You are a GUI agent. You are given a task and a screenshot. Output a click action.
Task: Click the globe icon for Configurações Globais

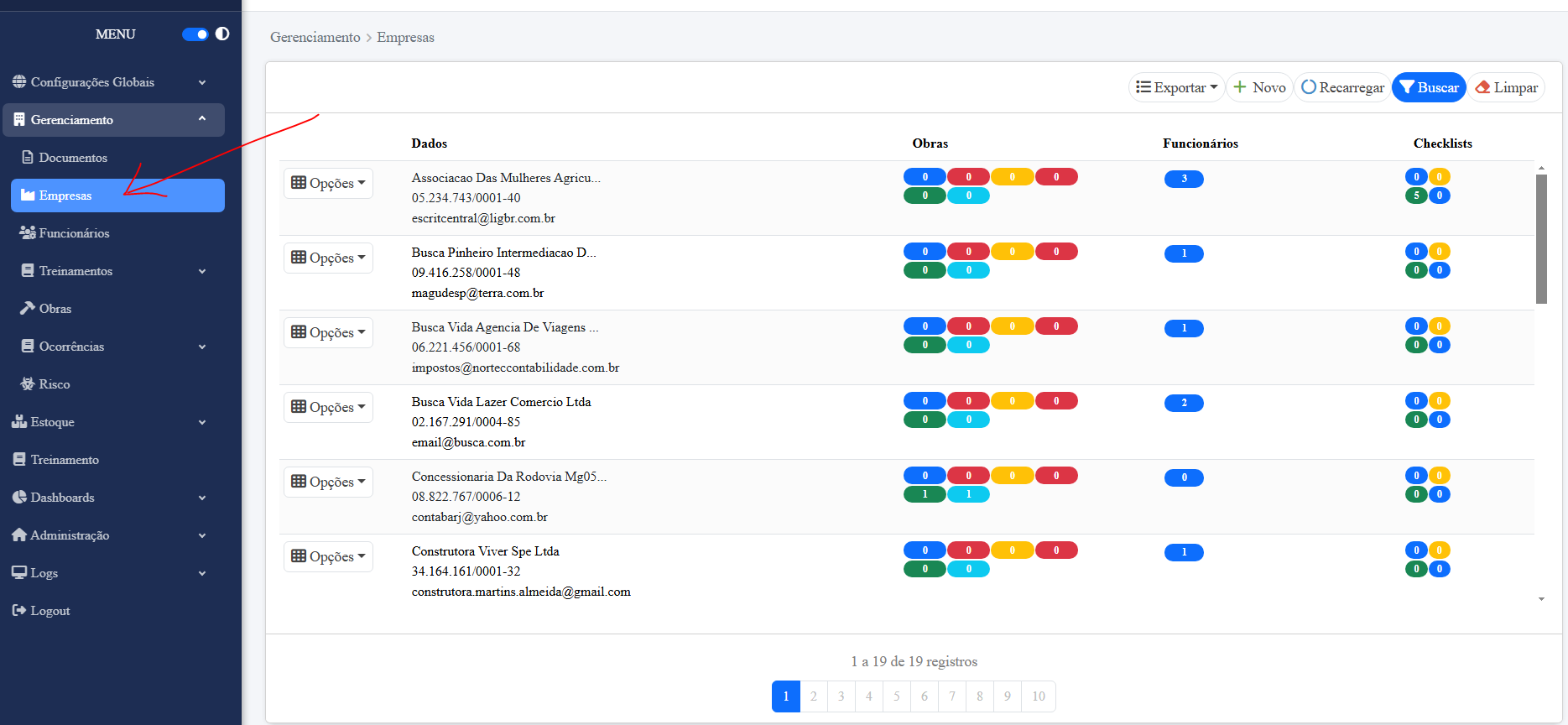click(19, 81)
